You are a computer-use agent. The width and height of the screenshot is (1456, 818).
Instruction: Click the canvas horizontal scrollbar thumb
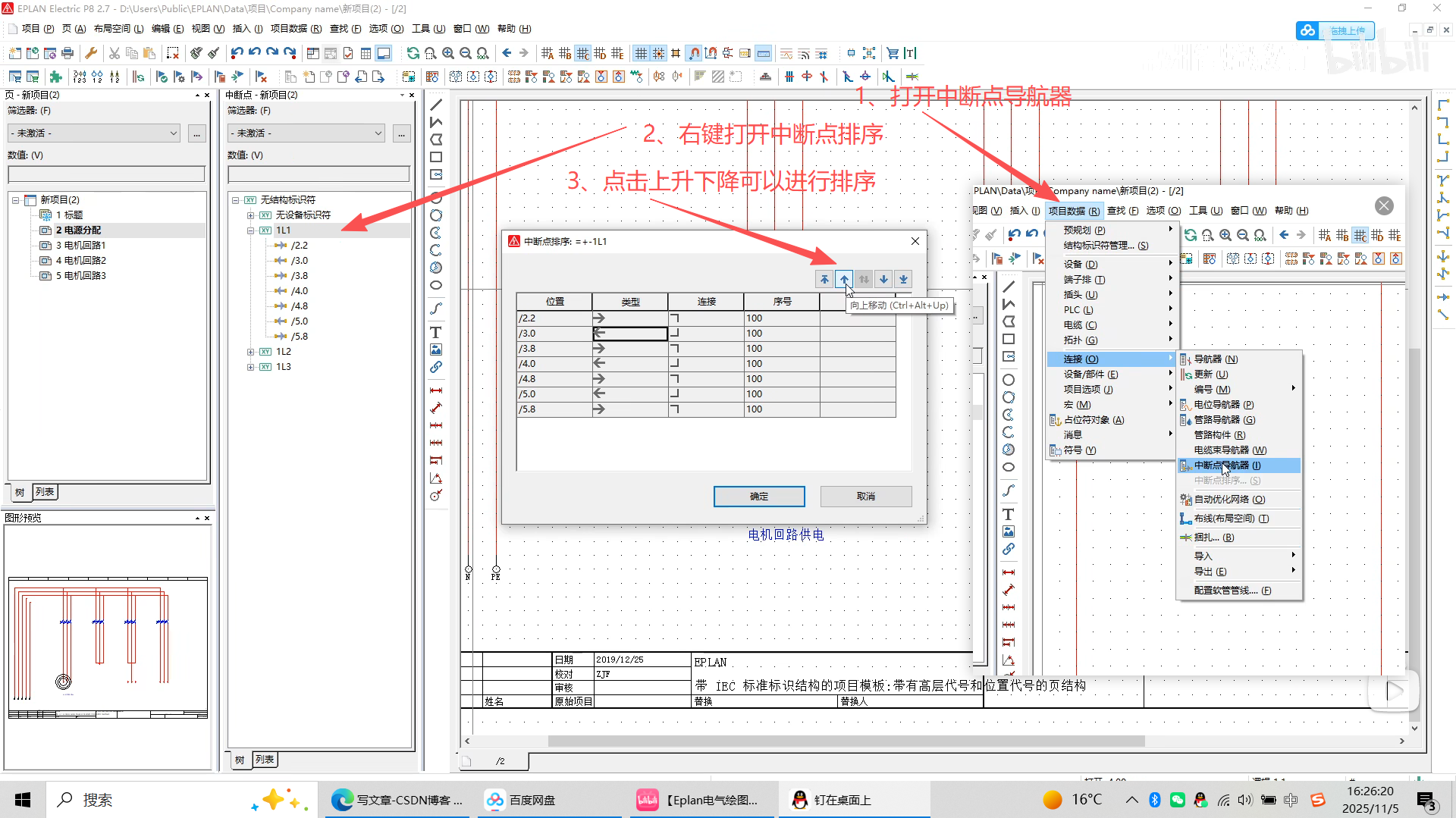pos(846,741)
